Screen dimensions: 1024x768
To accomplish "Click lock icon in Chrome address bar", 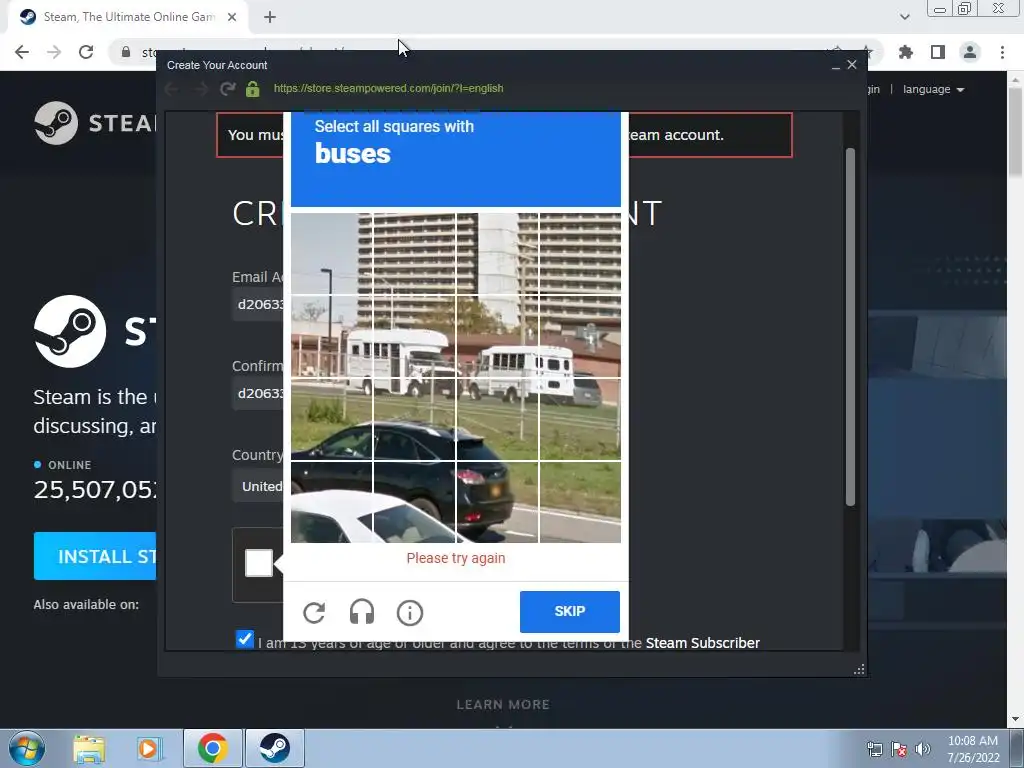I will [125, 52].
